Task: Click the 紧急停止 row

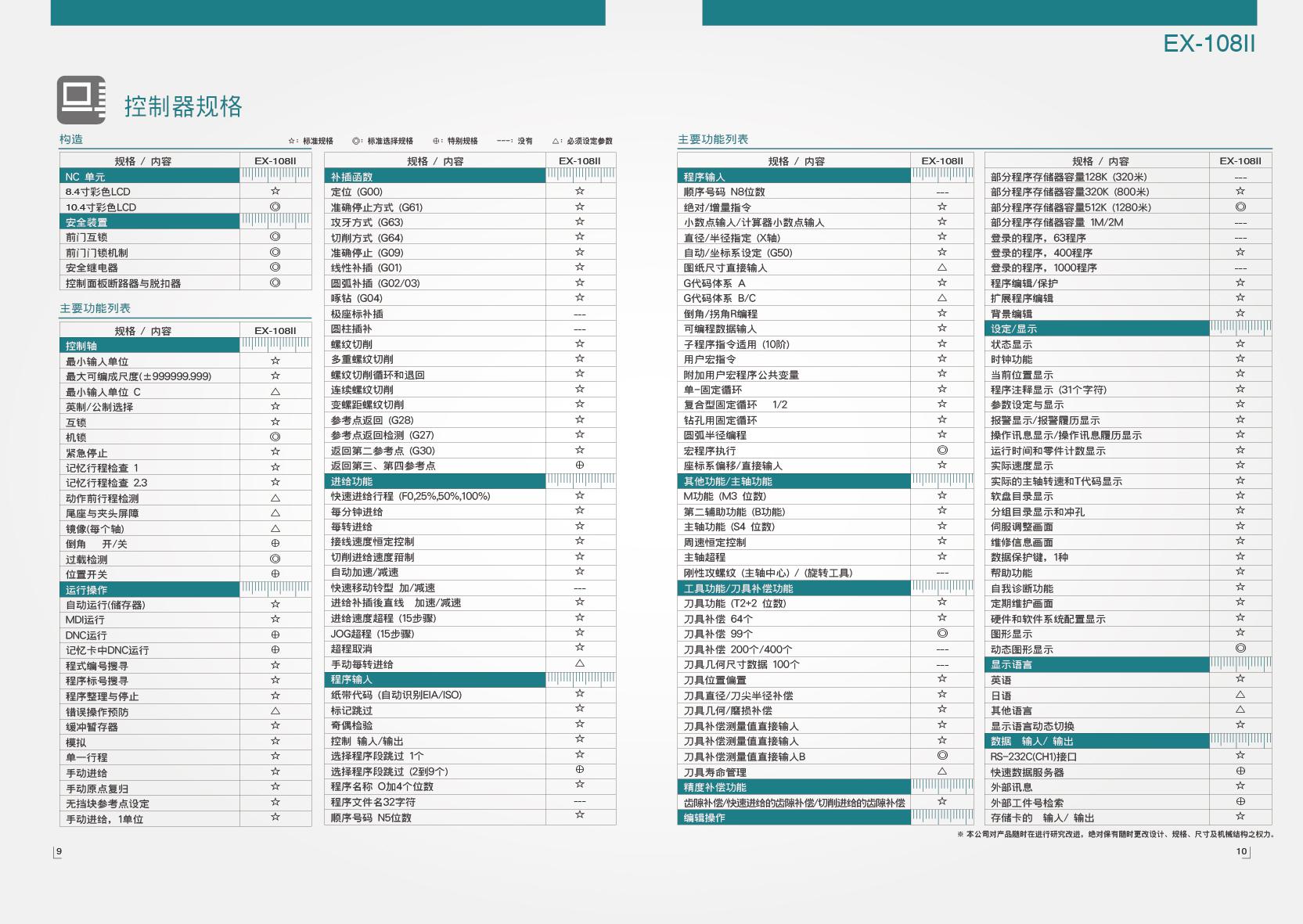Action: tap(185, 453)
